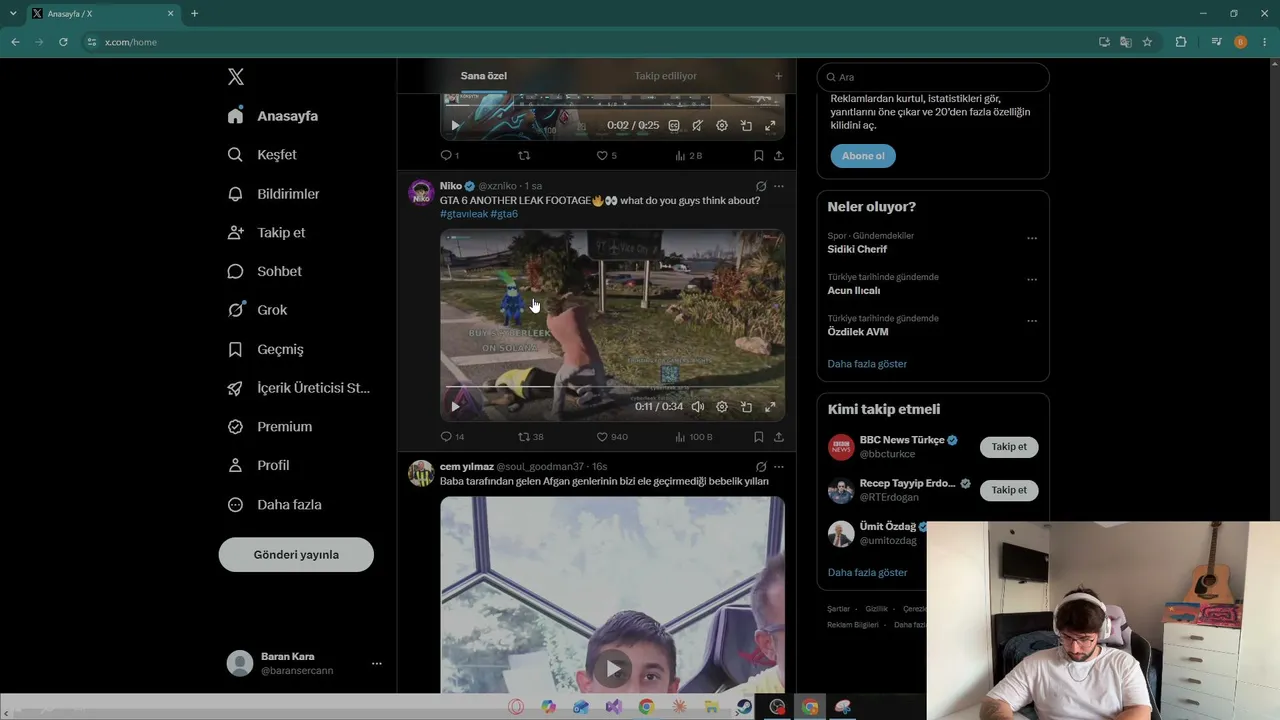This screenshot has height=720, width=1280.
Task: Switch to the Sana özel tab
Action: click(x=484, y=76)
